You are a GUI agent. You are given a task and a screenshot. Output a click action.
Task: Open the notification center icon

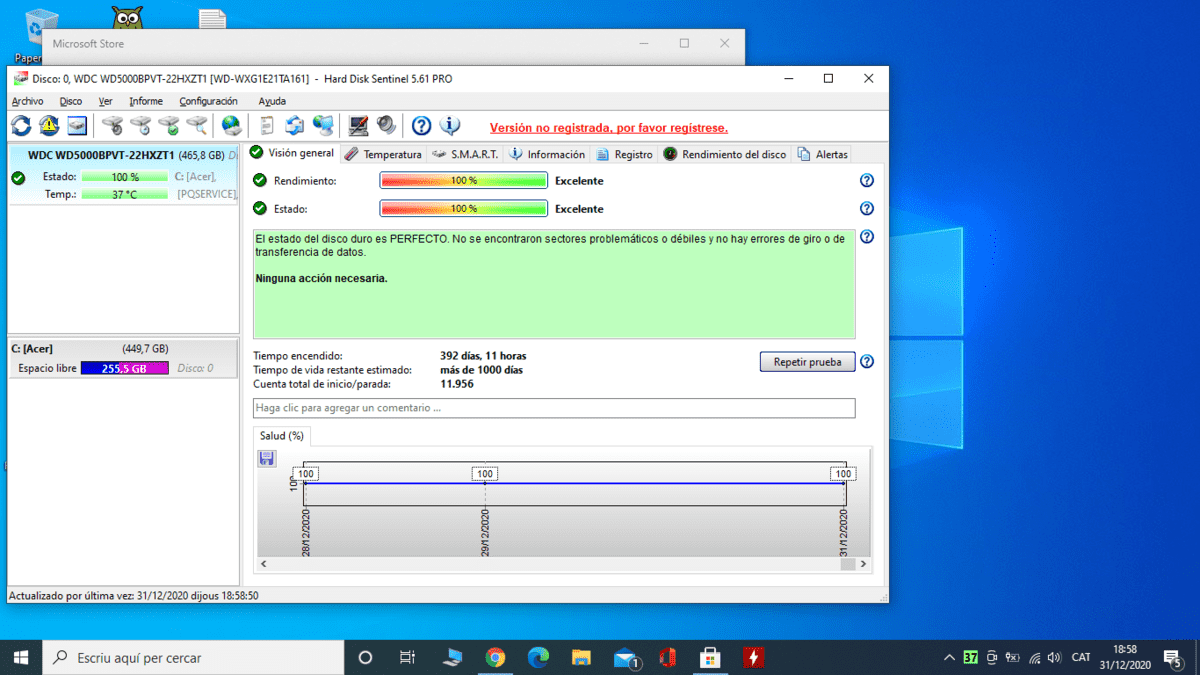click(1175, 657)
